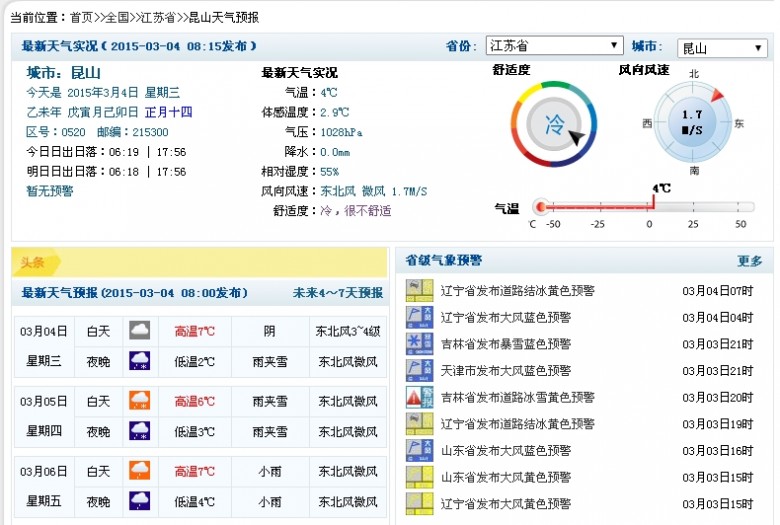
Task: Click the 吉林省 blizzard blue warning icon
Action: (419, 343)
